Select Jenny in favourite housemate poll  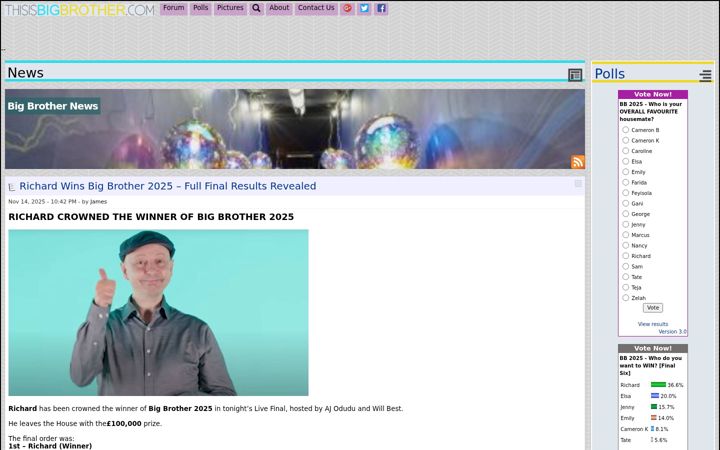point(625,225)
